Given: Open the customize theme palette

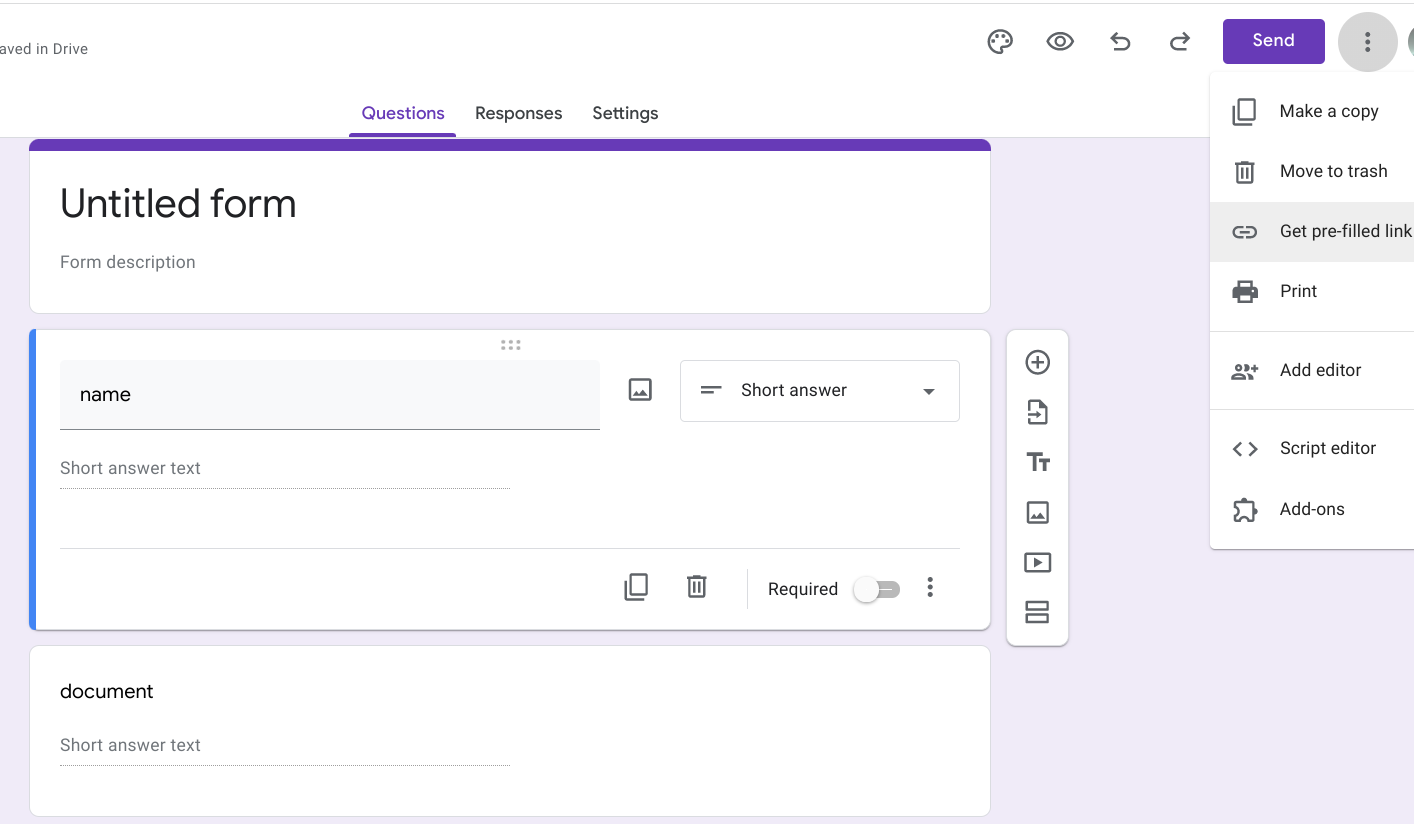Looking at the screenshot, I should 1000,41.
